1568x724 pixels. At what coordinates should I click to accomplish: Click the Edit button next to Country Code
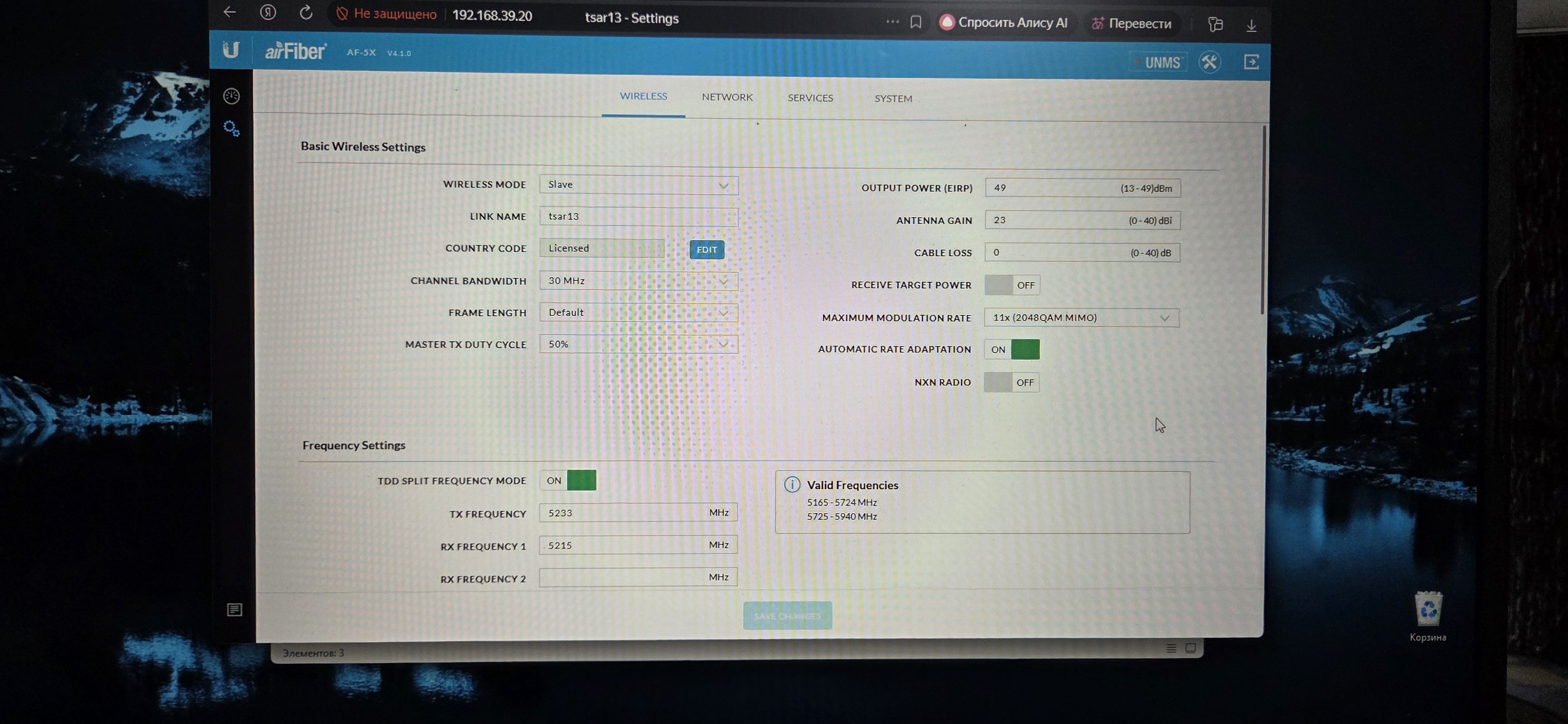coord(706,250)
